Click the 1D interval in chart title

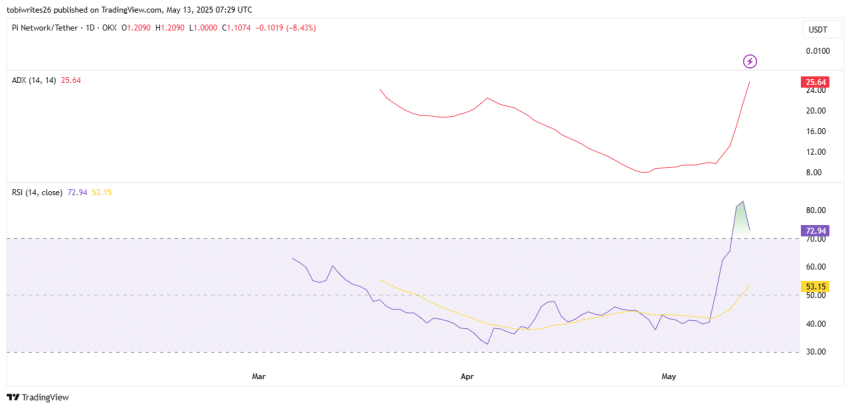tap(97, 27)
